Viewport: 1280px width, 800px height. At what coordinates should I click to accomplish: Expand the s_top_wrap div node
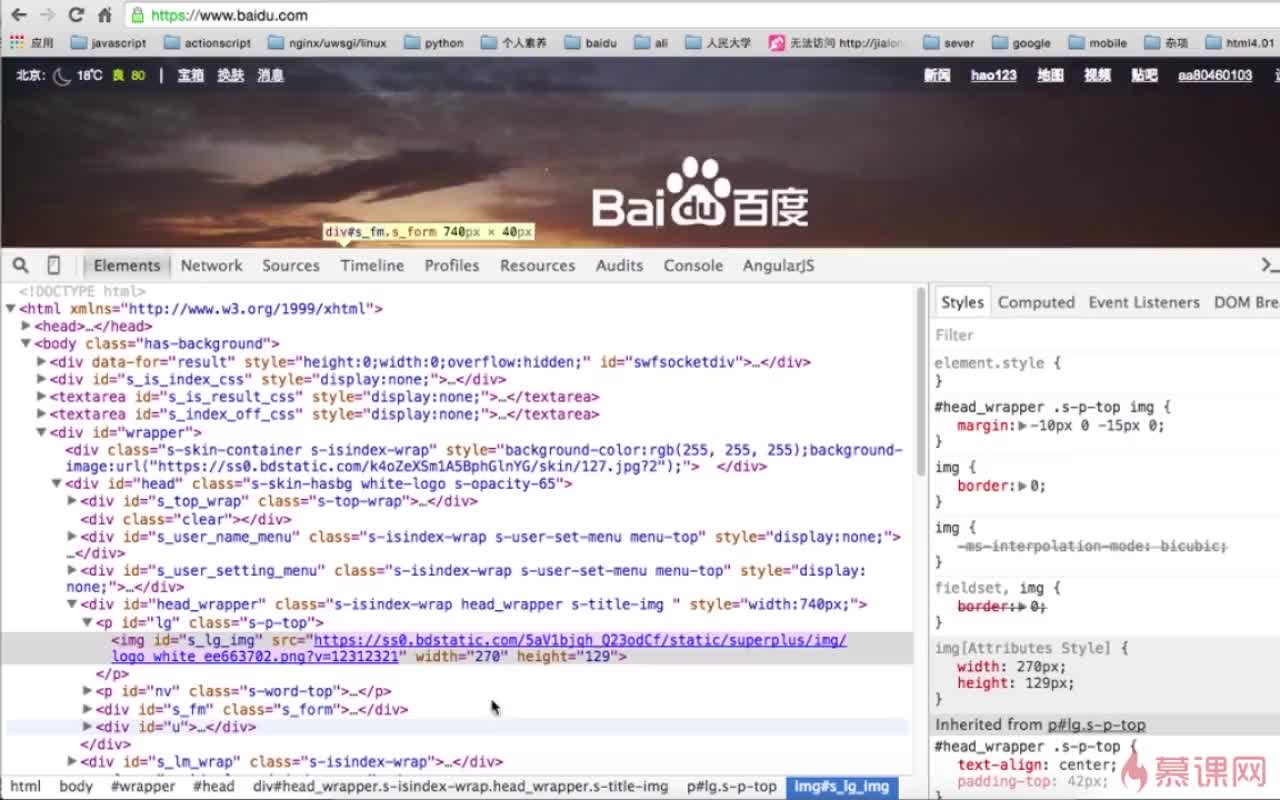72,501
